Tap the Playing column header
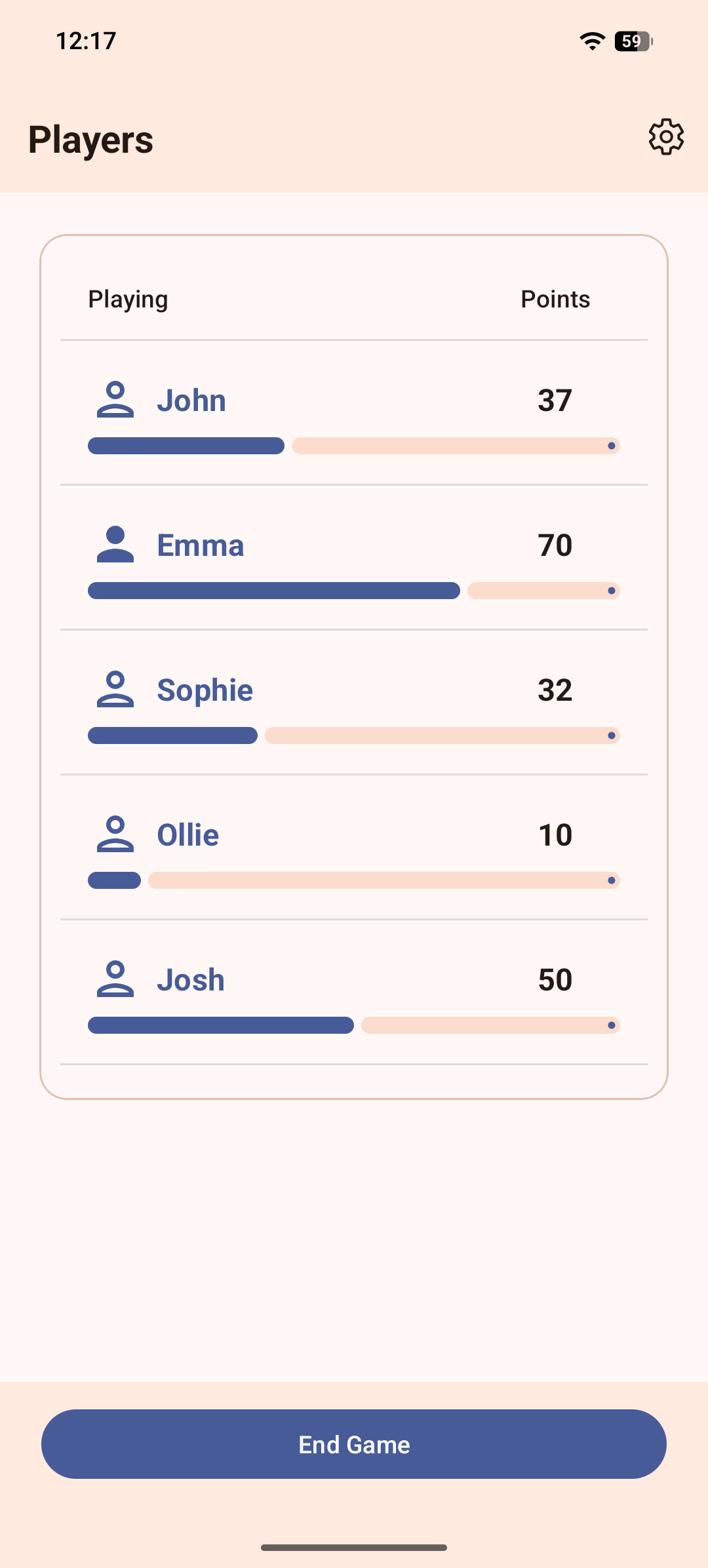This screenshot has height=1568, width=708. [128, 300]
